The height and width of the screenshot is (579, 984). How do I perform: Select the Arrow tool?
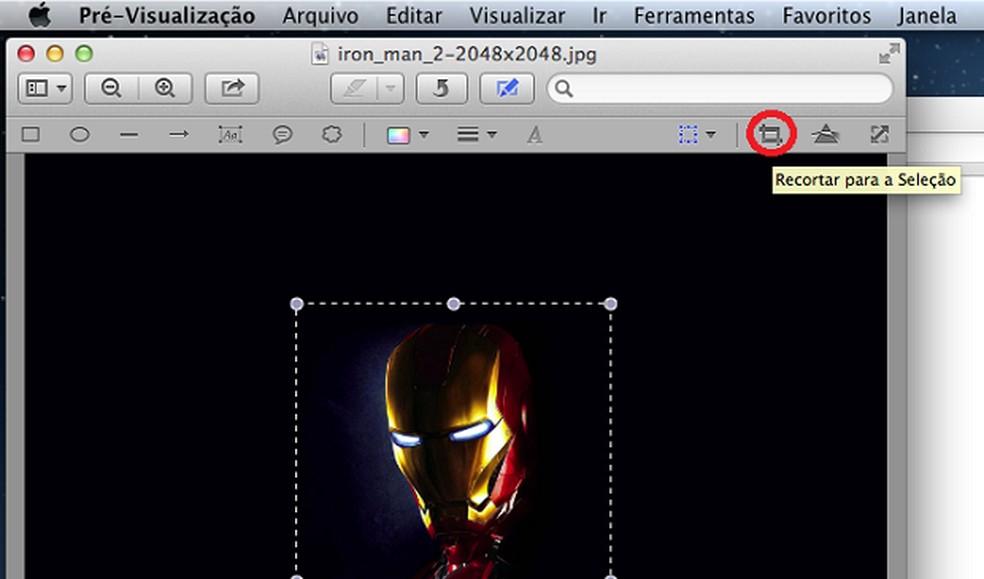click(x=179, y=134)
